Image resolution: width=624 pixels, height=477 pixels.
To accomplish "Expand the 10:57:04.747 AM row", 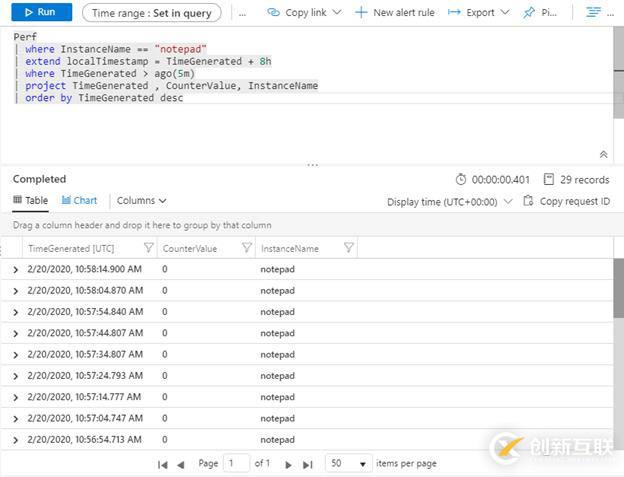I will (16, 419).
